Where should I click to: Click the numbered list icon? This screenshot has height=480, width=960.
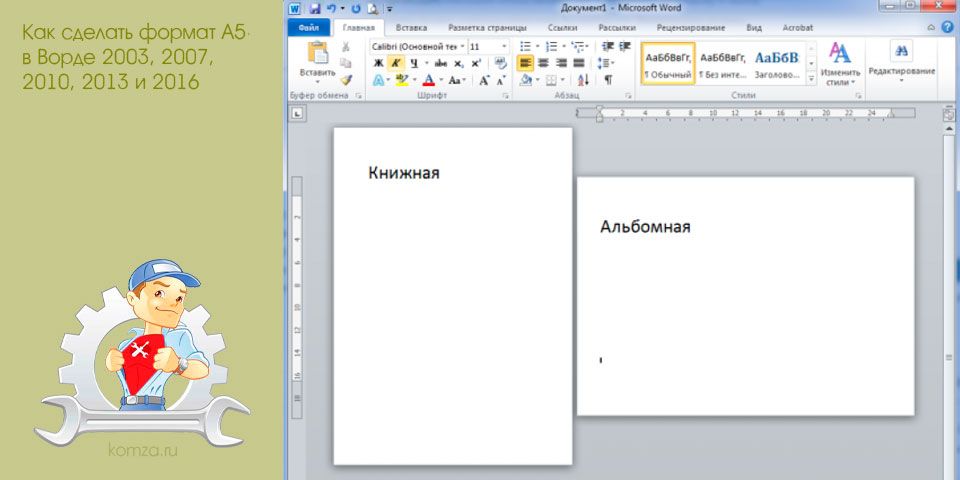click(x=552, y=47)
